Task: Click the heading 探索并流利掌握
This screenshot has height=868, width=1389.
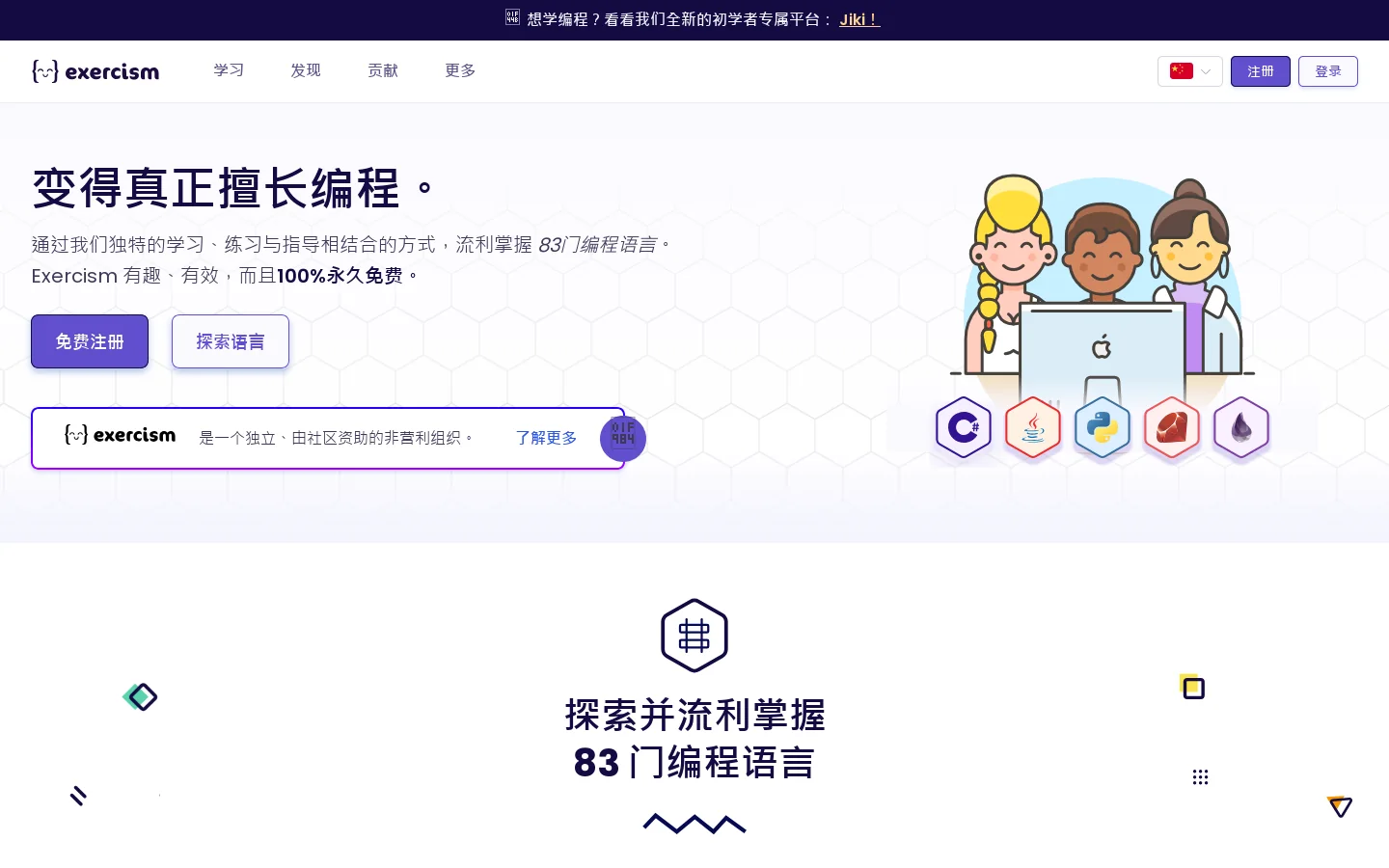Action: coord(694,716)
